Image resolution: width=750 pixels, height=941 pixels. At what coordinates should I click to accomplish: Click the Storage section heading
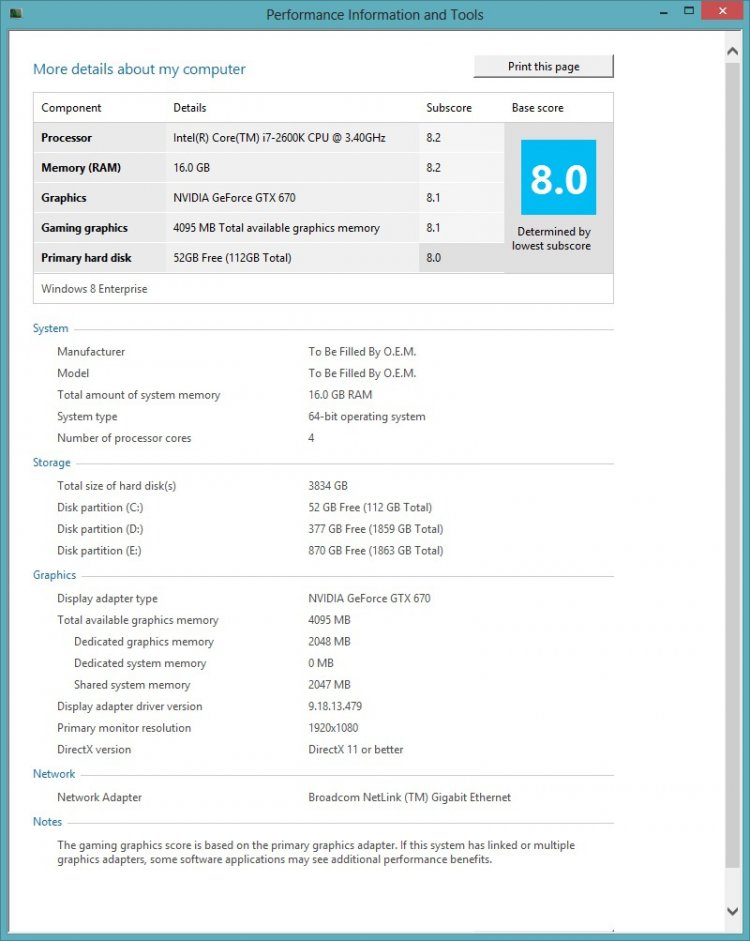[52, 463]
